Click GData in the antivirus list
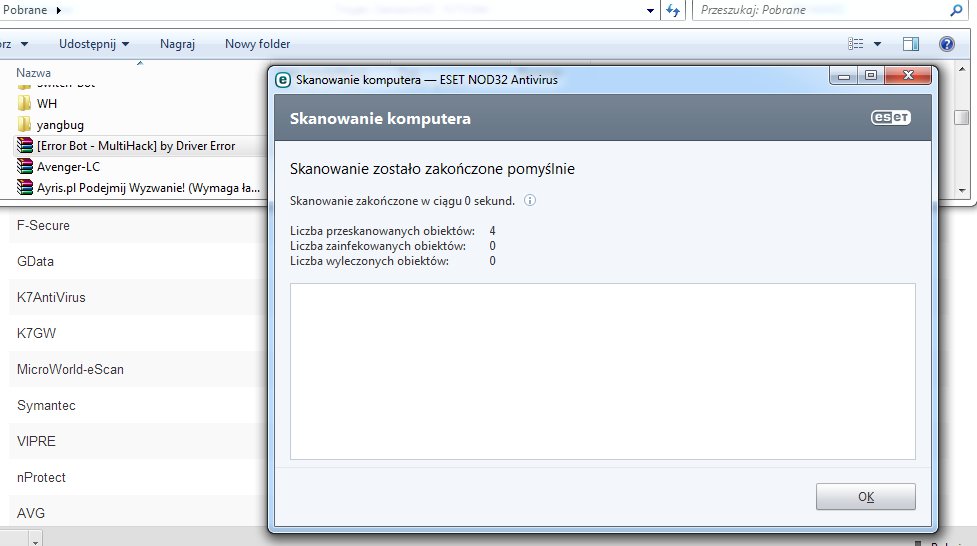This screenshot has height=546, width=977. pos(36,261)
